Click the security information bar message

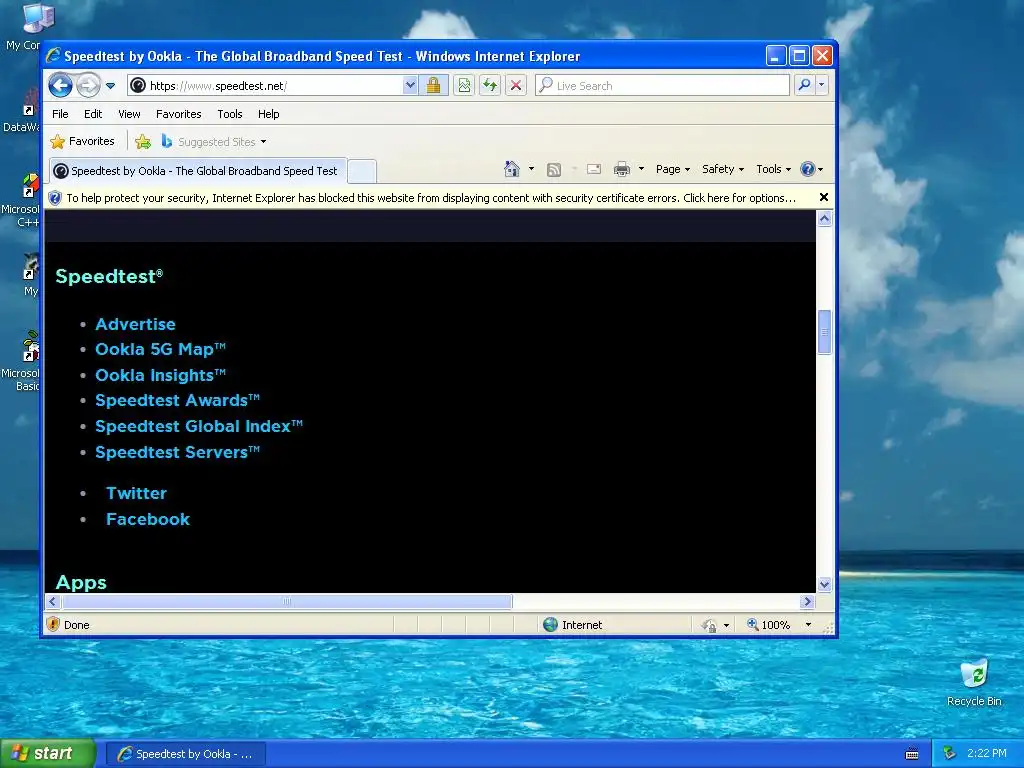click(x=431, y=198)
